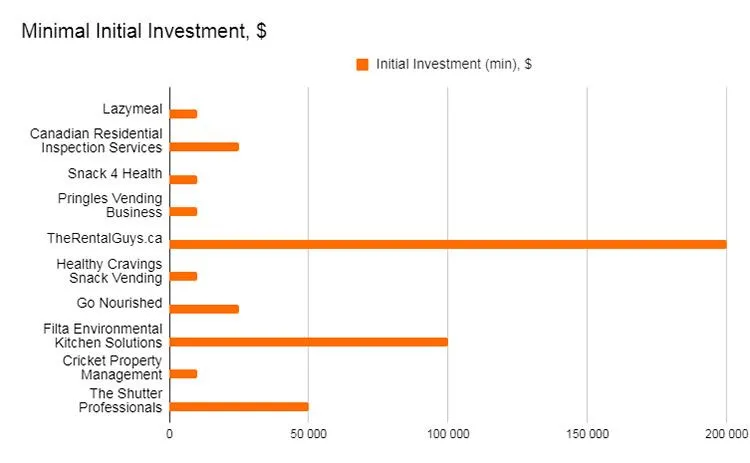Select the 50 000 axis tick label
This screenshot has width=750, height=463.
coord(308,434)
